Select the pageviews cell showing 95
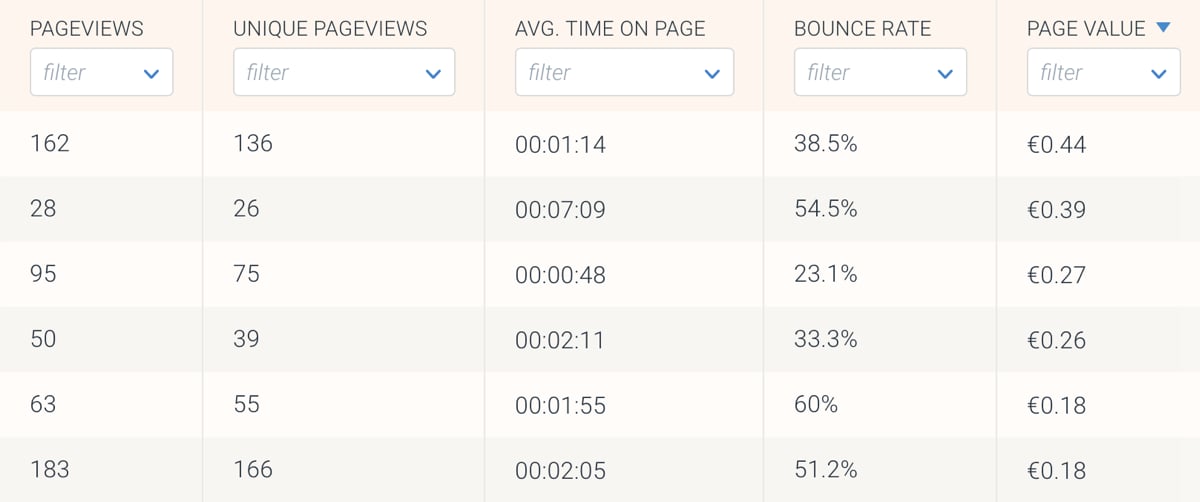 coord(44,273)
